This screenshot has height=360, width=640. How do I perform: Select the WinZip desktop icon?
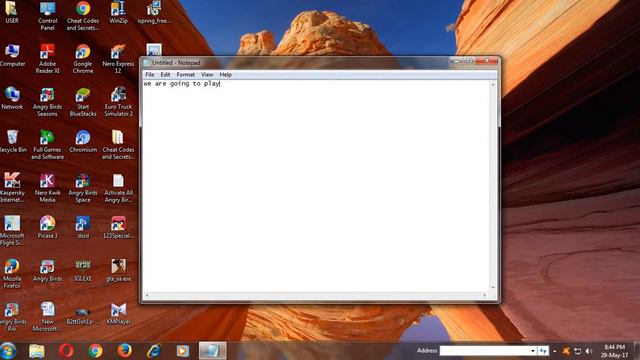pyautogui.click(x=118, y=12)
